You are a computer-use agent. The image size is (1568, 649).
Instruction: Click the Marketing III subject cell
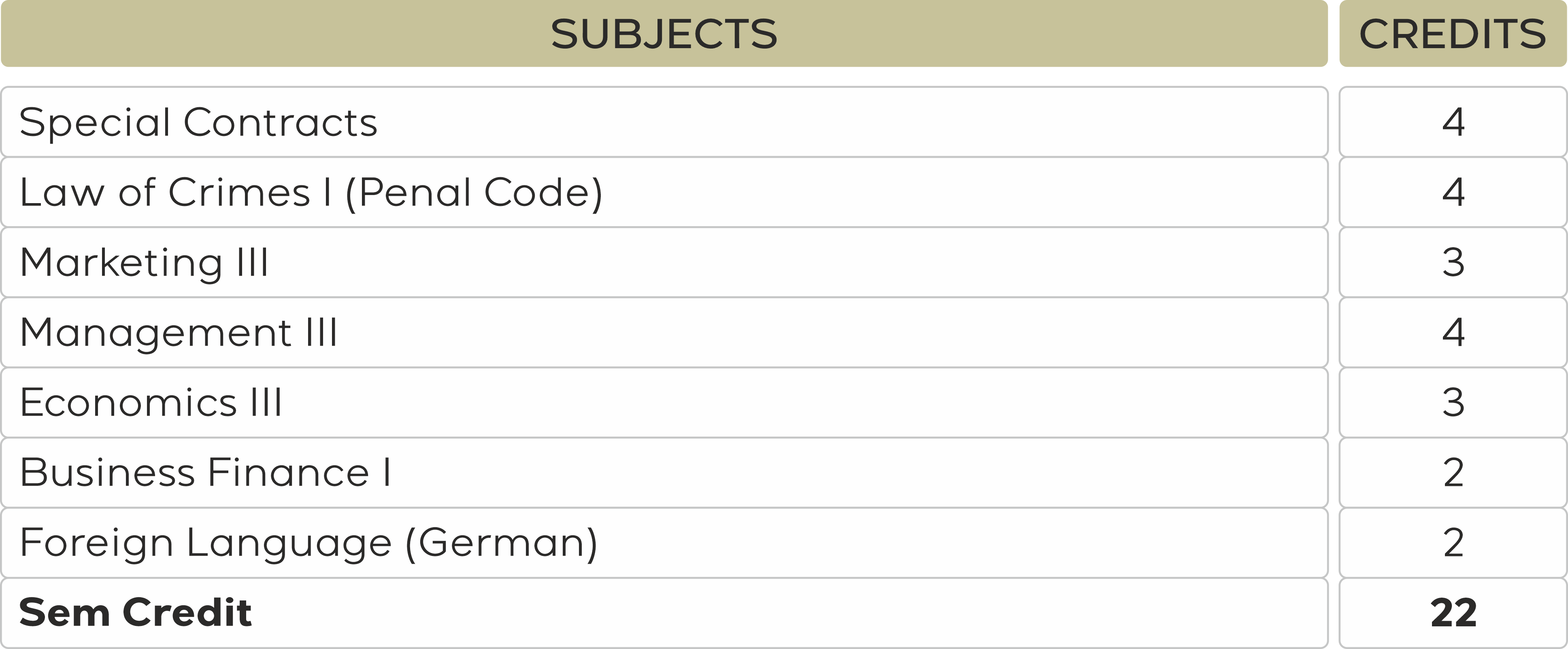tap(144, 263)
